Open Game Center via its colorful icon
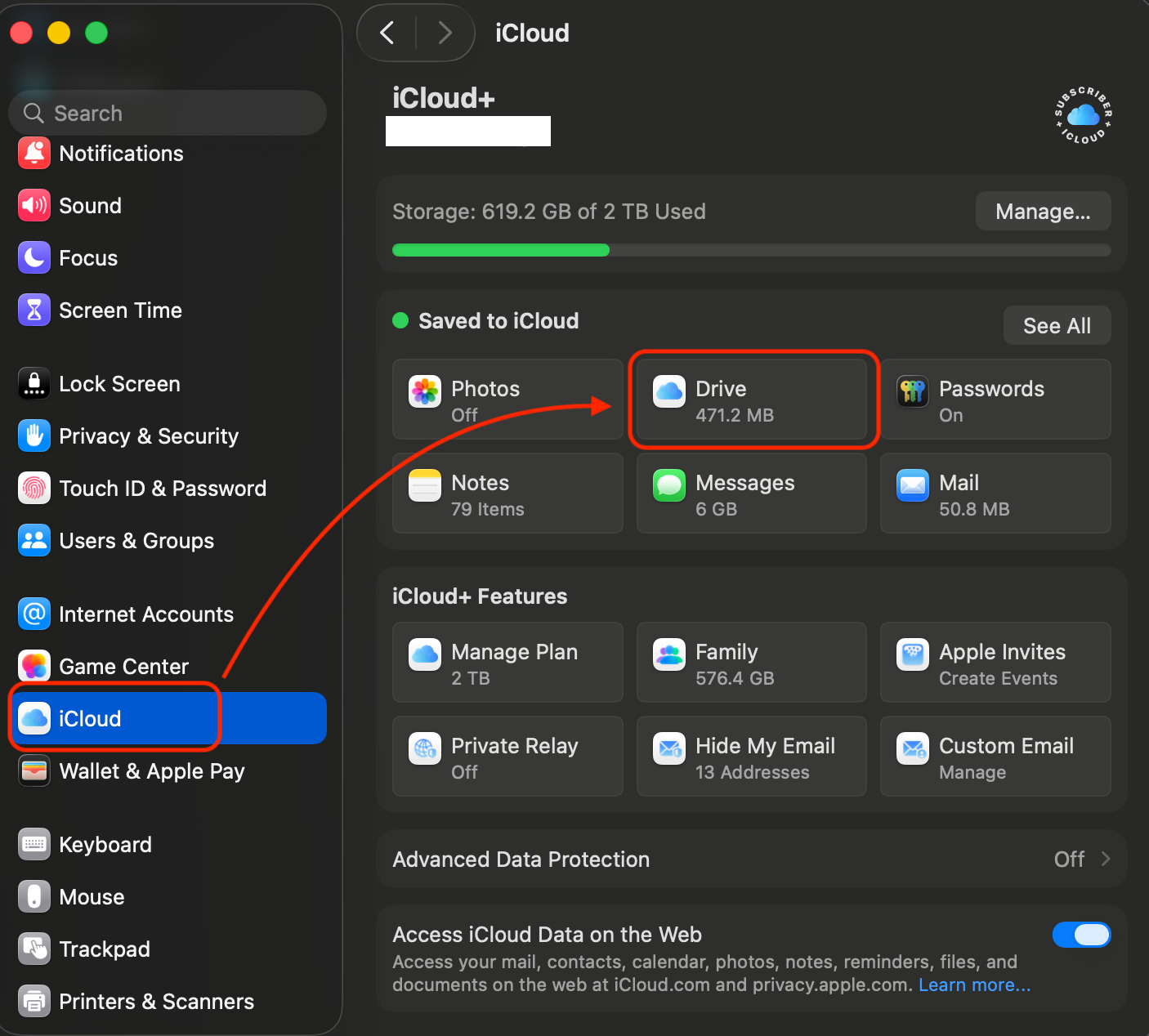 pyautogui.click(x=34, y=667)
